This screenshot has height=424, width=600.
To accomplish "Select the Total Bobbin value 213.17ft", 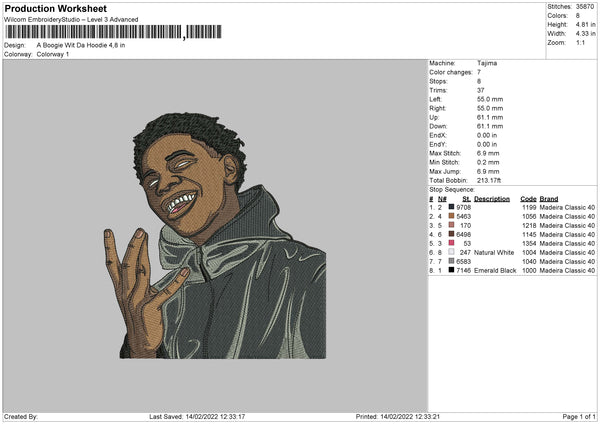I will [489, 181].
